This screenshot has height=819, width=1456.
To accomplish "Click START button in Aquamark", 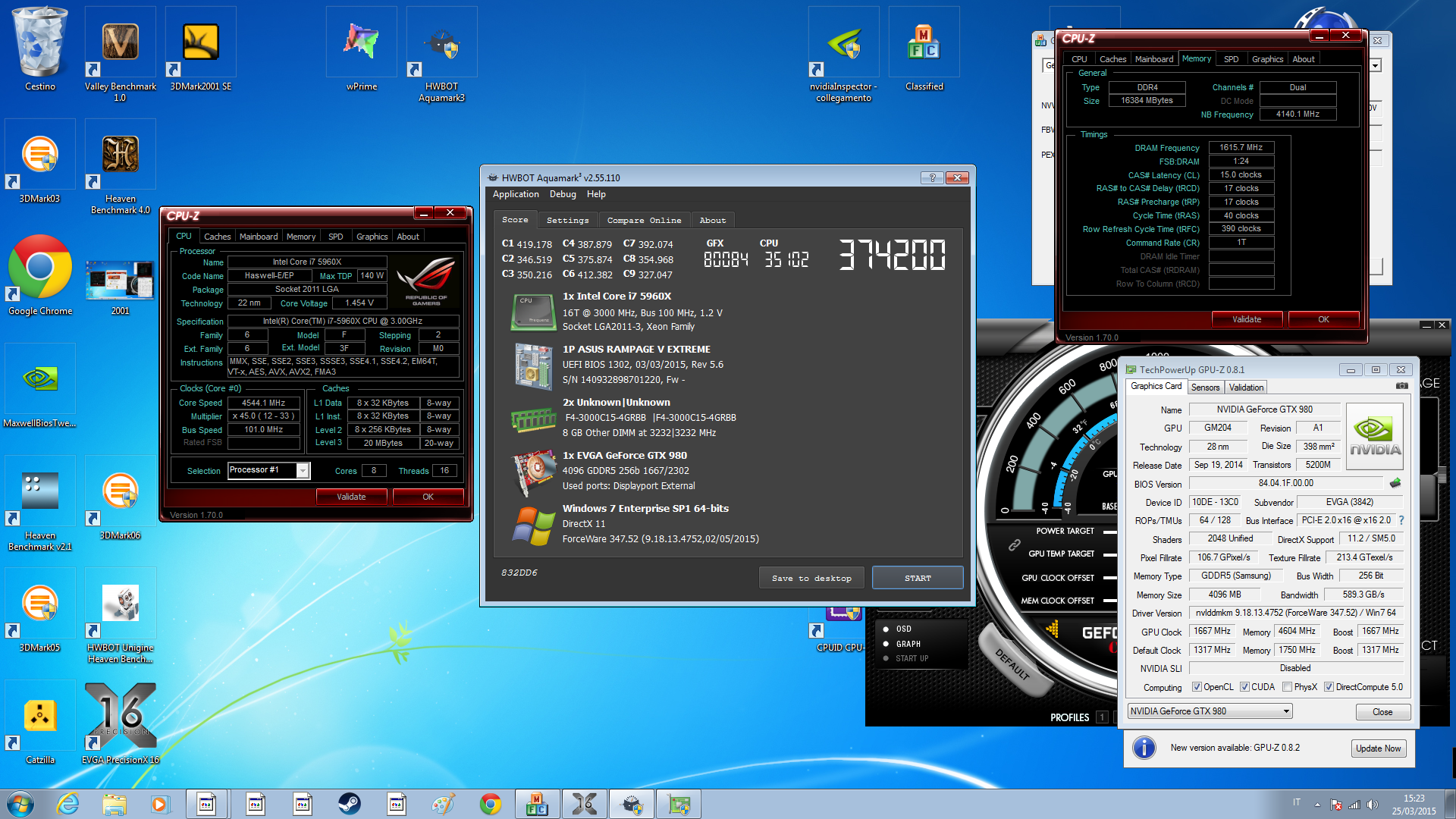I will [918, 578].
